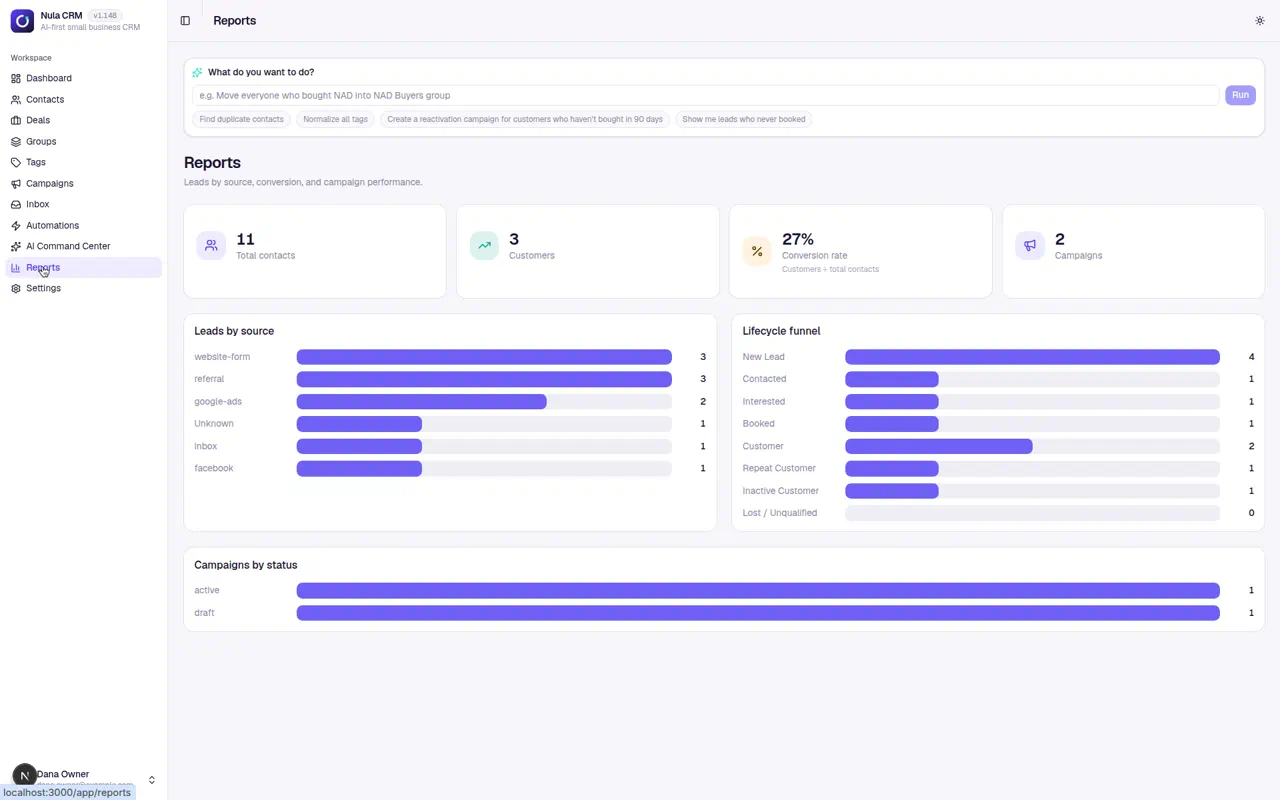Click the Tags label icon in sidebar
Screen dimensions: 1280x800
click(x=16, y=162)
